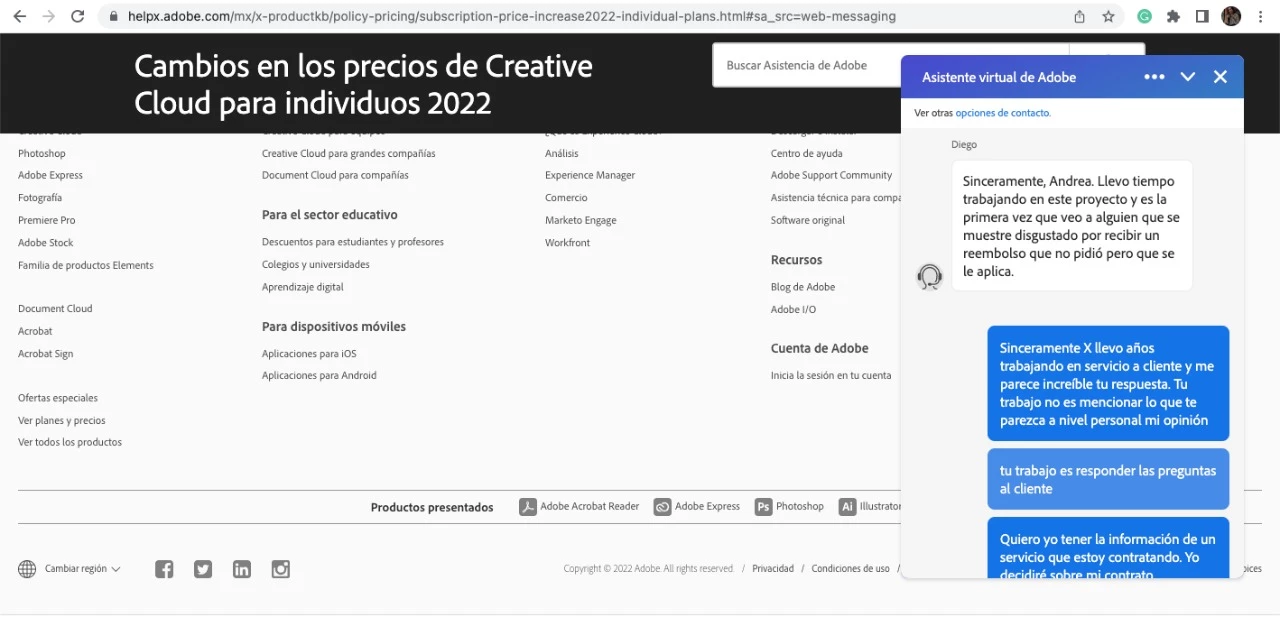Click the Instagram icon in the footer
This screenshot has height=617, width=1280.
[281, 569]
